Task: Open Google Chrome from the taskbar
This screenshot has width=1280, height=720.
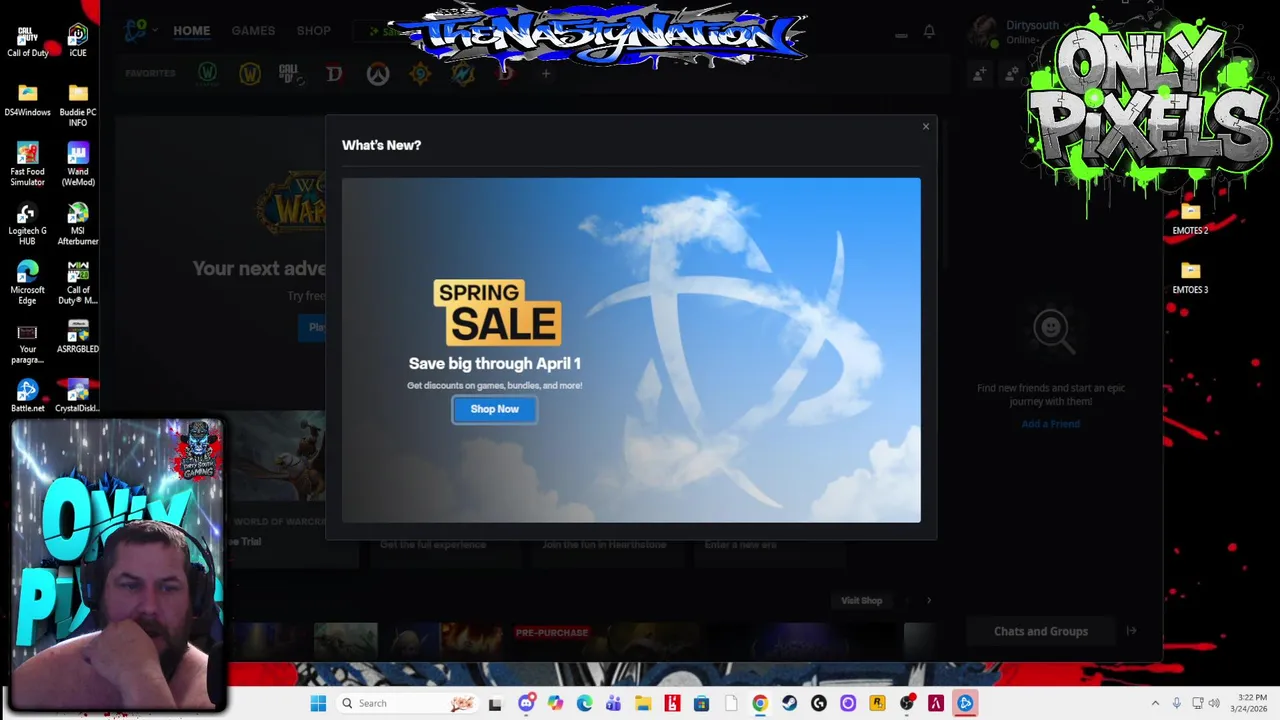Action: 760,703
